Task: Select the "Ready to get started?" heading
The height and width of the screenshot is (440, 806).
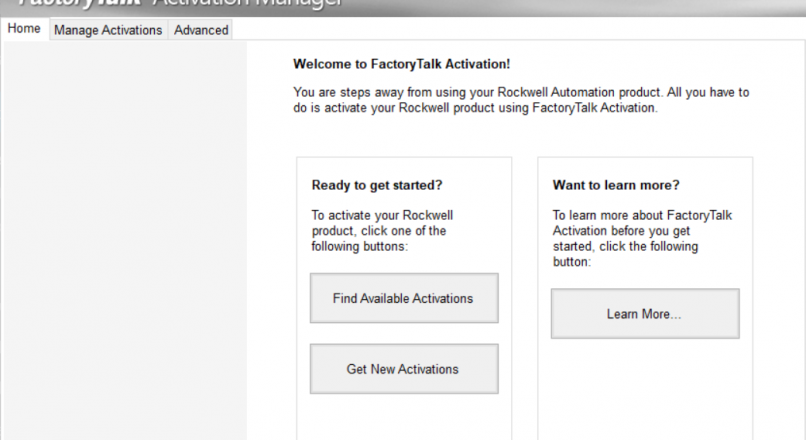Action: [377, 185]
